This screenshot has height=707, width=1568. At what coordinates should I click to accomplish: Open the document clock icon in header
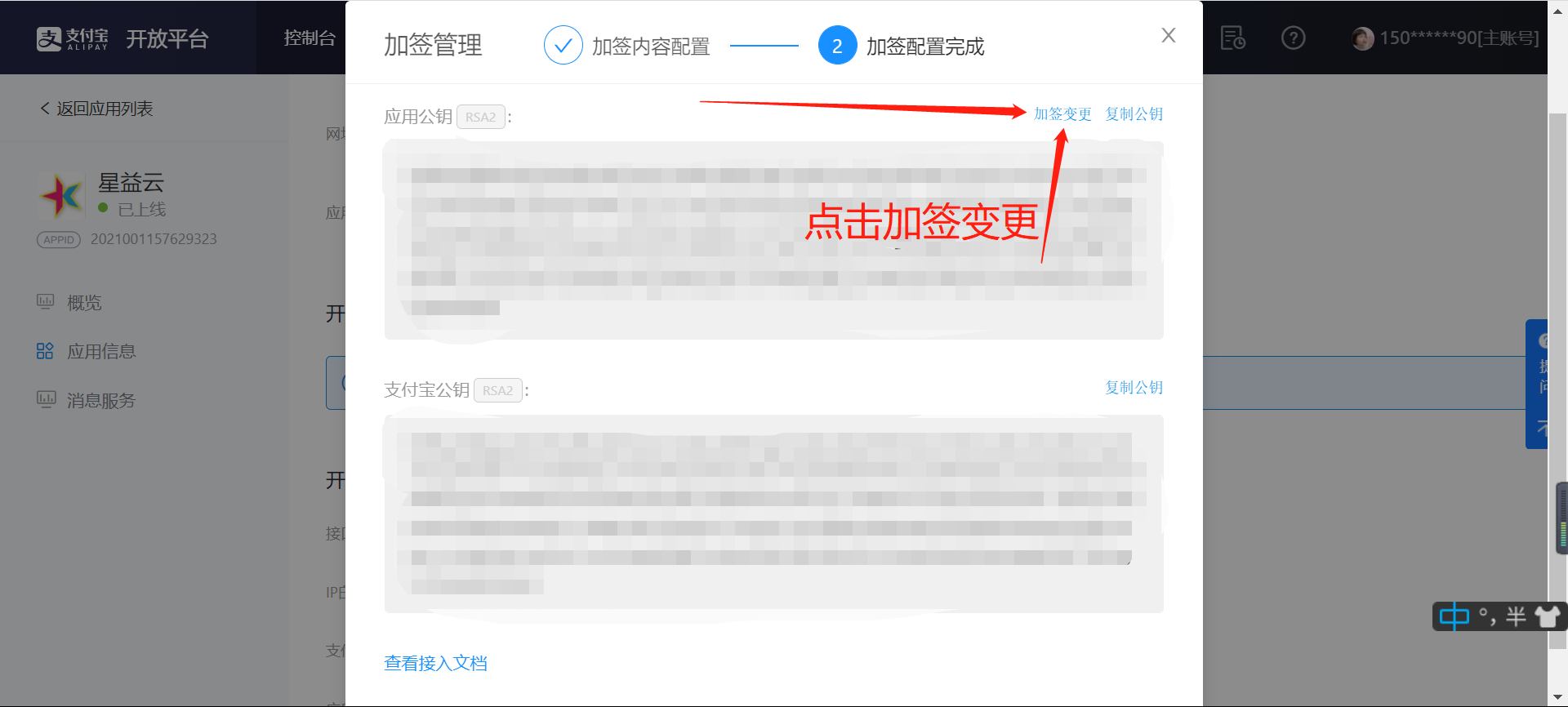1232,38
